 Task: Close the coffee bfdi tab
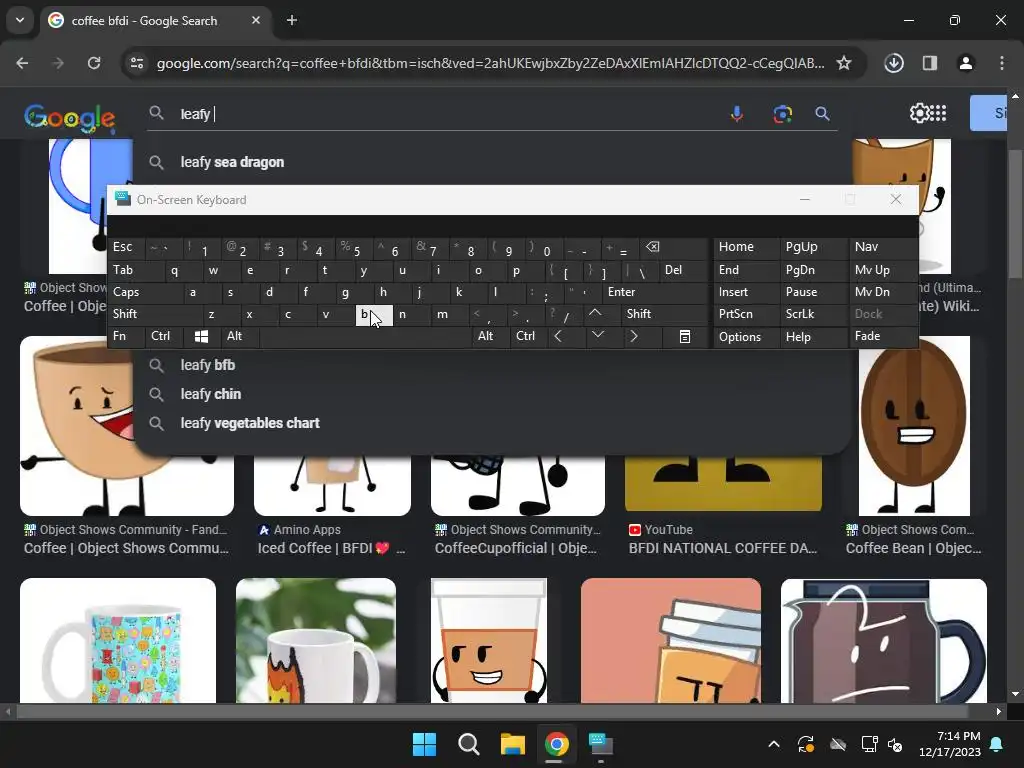click(256, 20)
